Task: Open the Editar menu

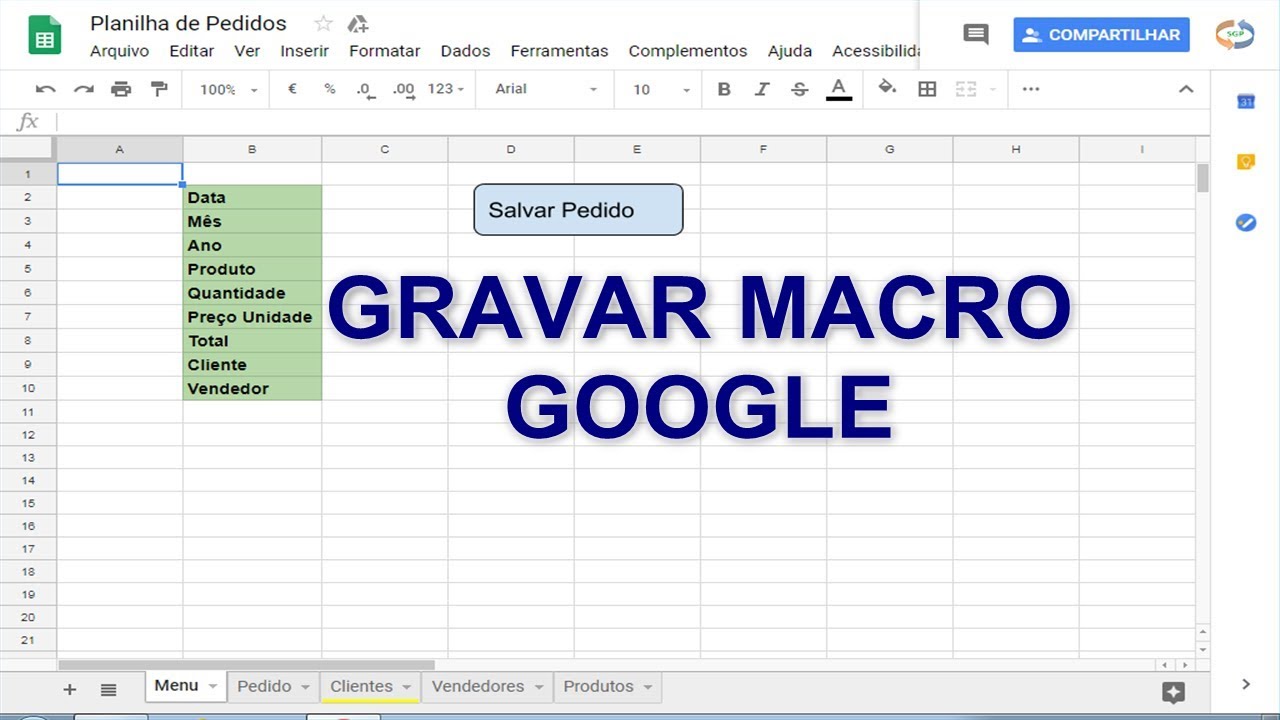Action: coord(192,51)
